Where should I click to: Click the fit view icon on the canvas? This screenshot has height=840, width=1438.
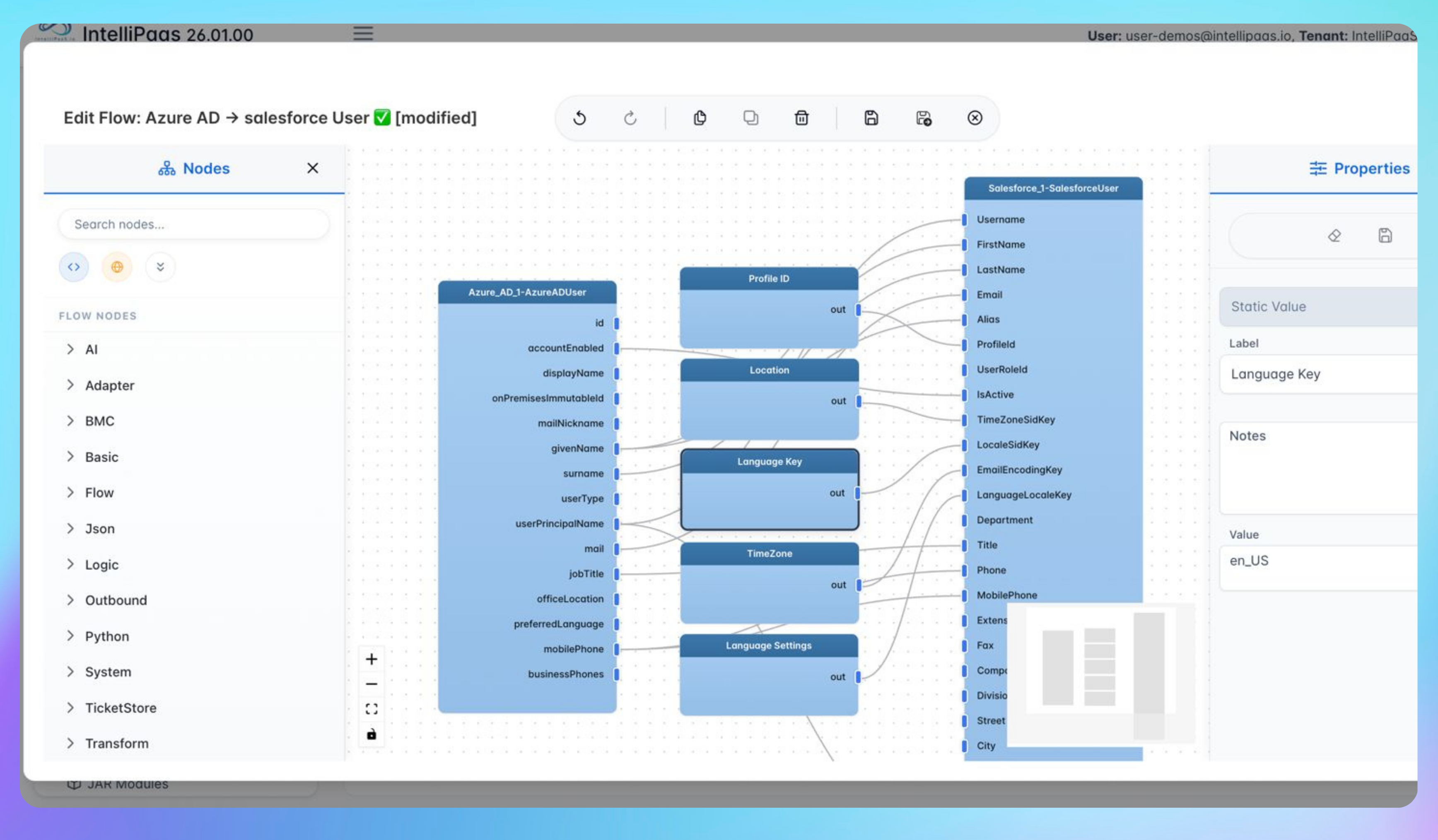[x=372, y=709]
